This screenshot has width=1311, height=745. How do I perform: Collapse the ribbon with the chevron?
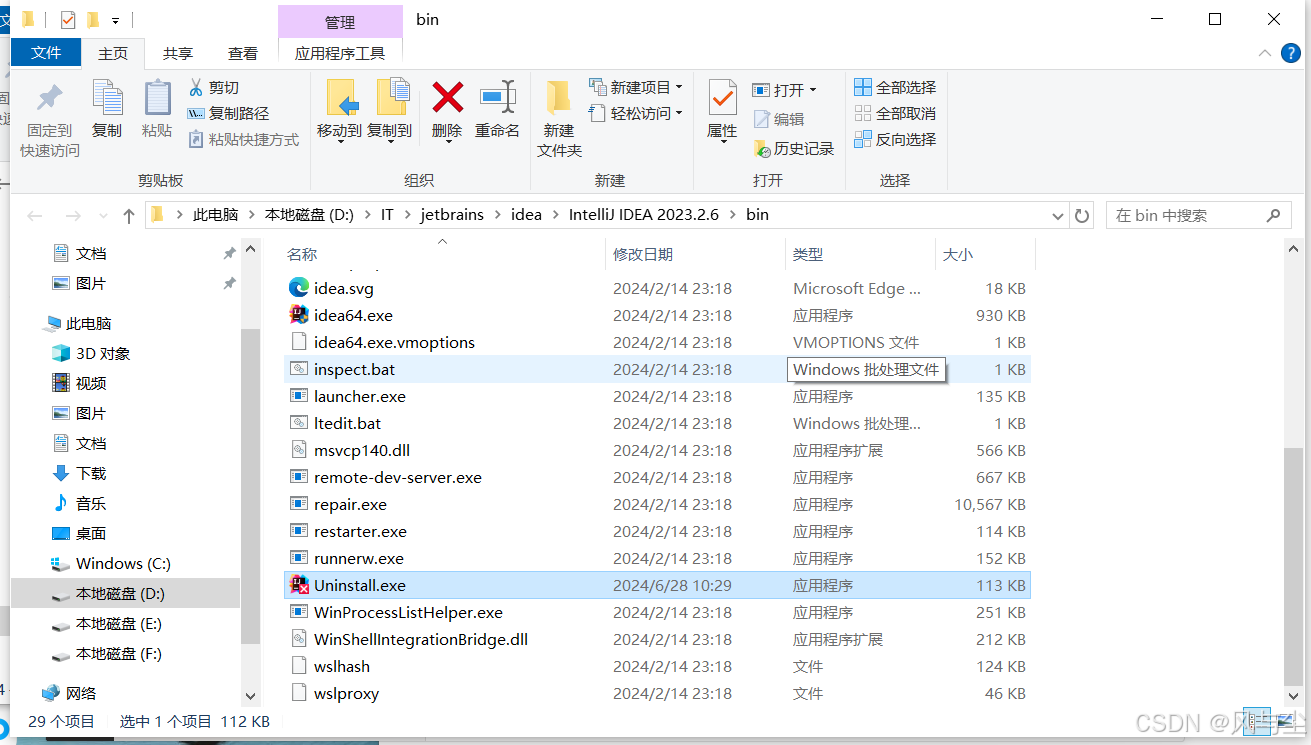[1267, 53]
